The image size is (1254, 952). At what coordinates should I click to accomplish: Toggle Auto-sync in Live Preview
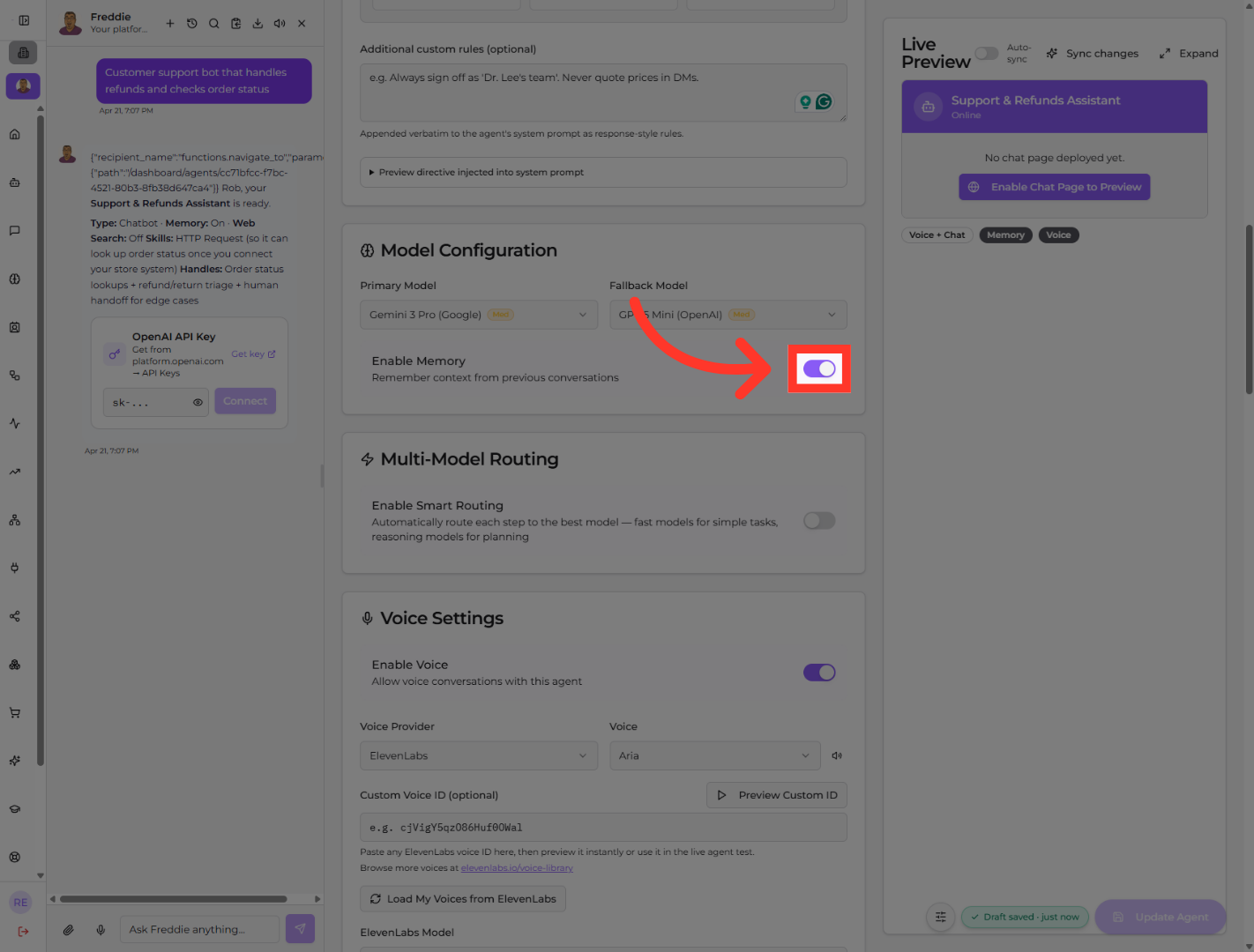tap(987, 54)
